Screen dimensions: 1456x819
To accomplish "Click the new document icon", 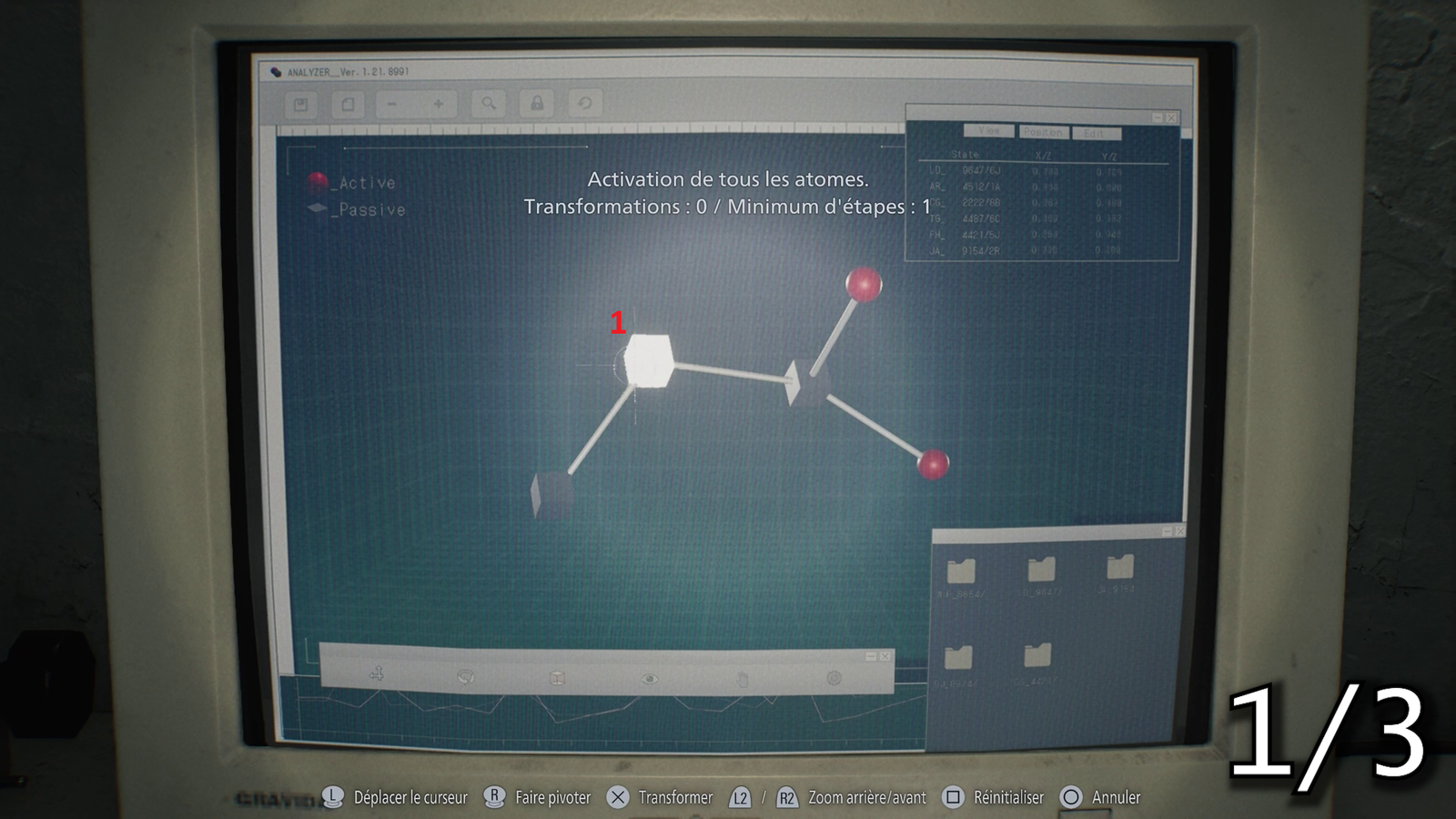I will point(348,105).
